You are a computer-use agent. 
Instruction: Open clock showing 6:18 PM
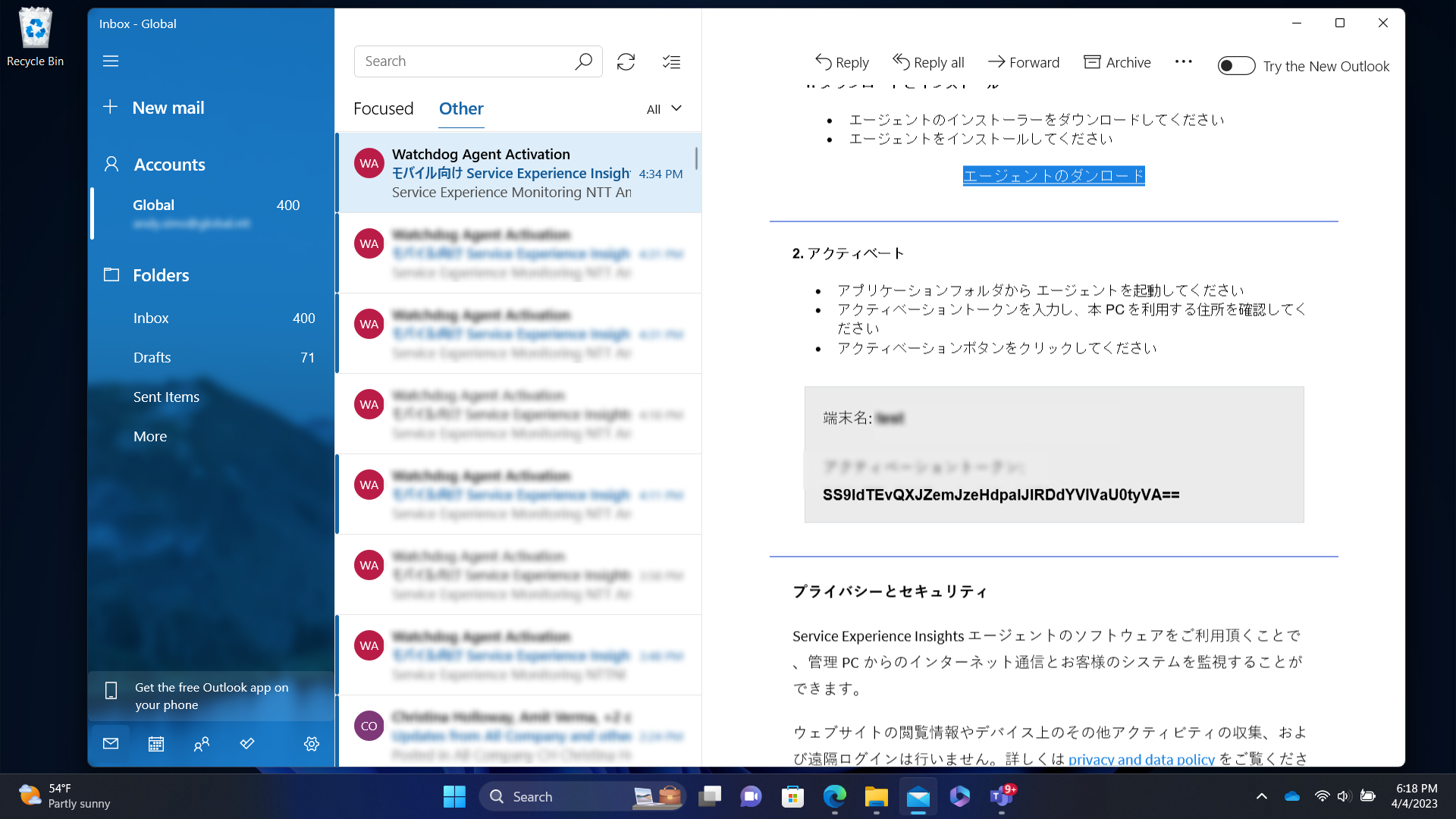1415,796
